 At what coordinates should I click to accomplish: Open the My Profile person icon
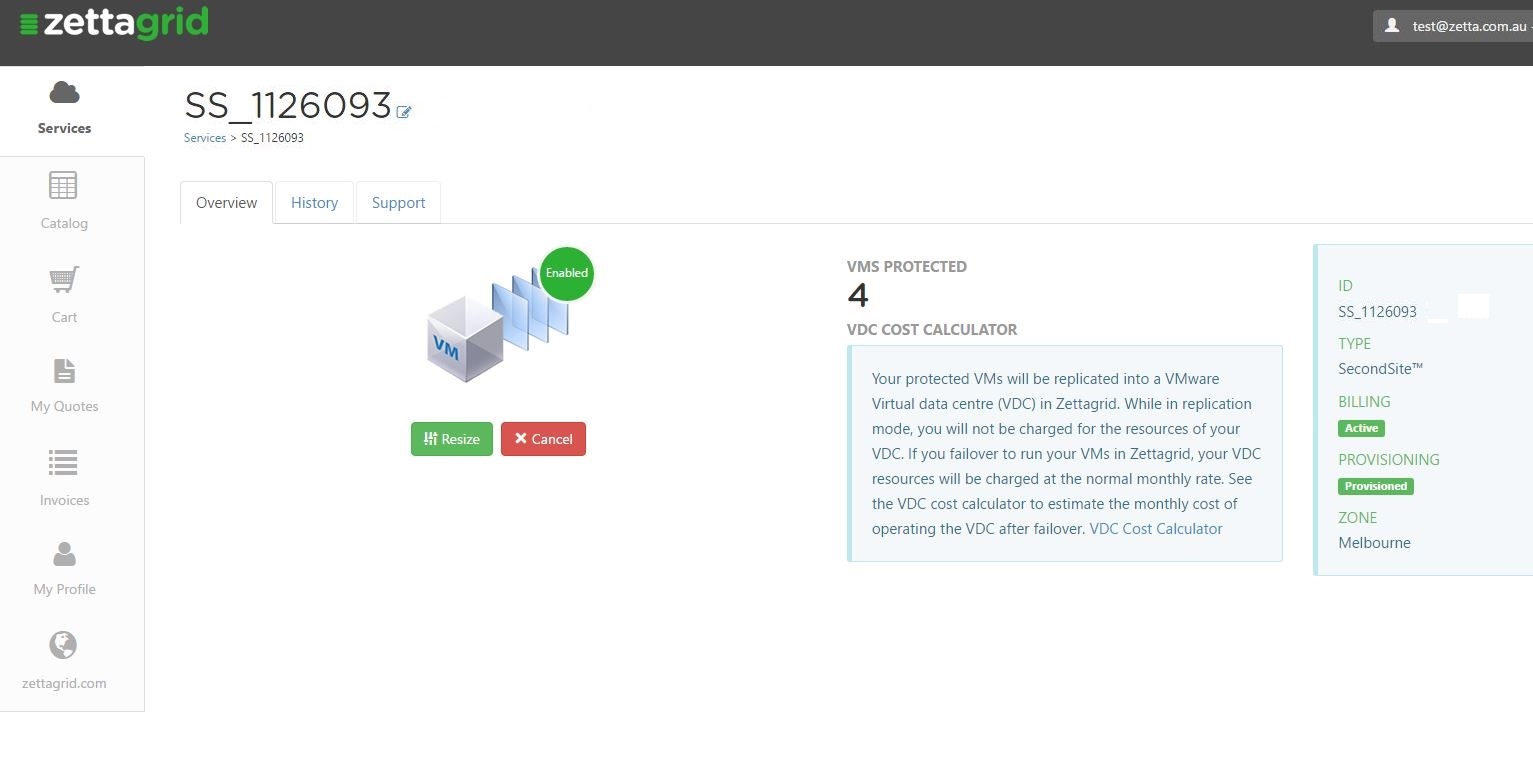64,553
